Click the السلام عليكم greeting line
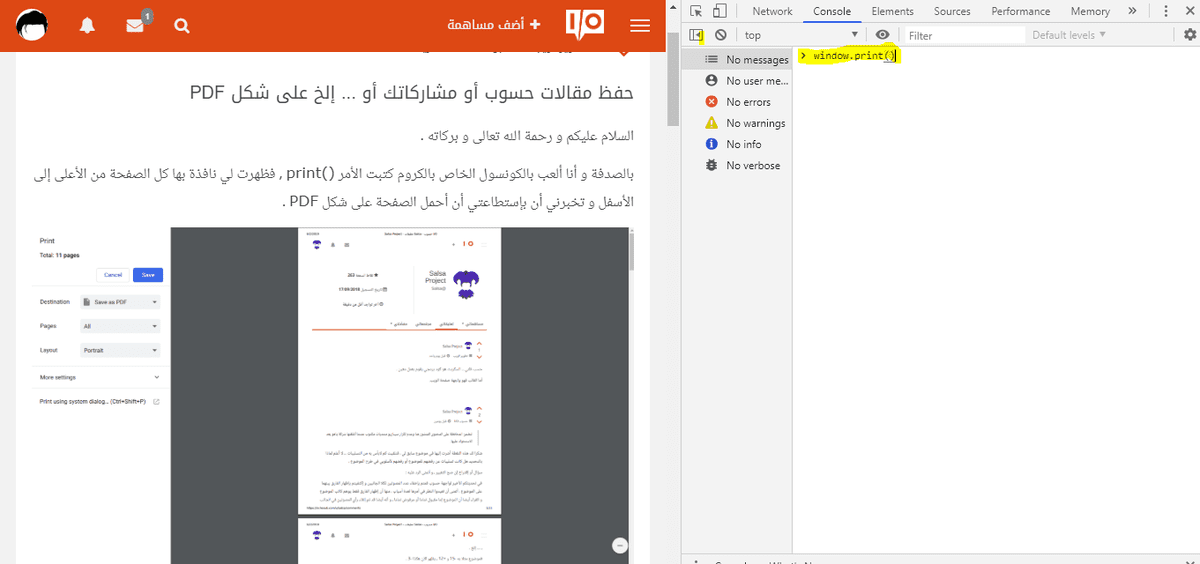The height and width of the screenshot is (564, 1200). tap(529, 136)
